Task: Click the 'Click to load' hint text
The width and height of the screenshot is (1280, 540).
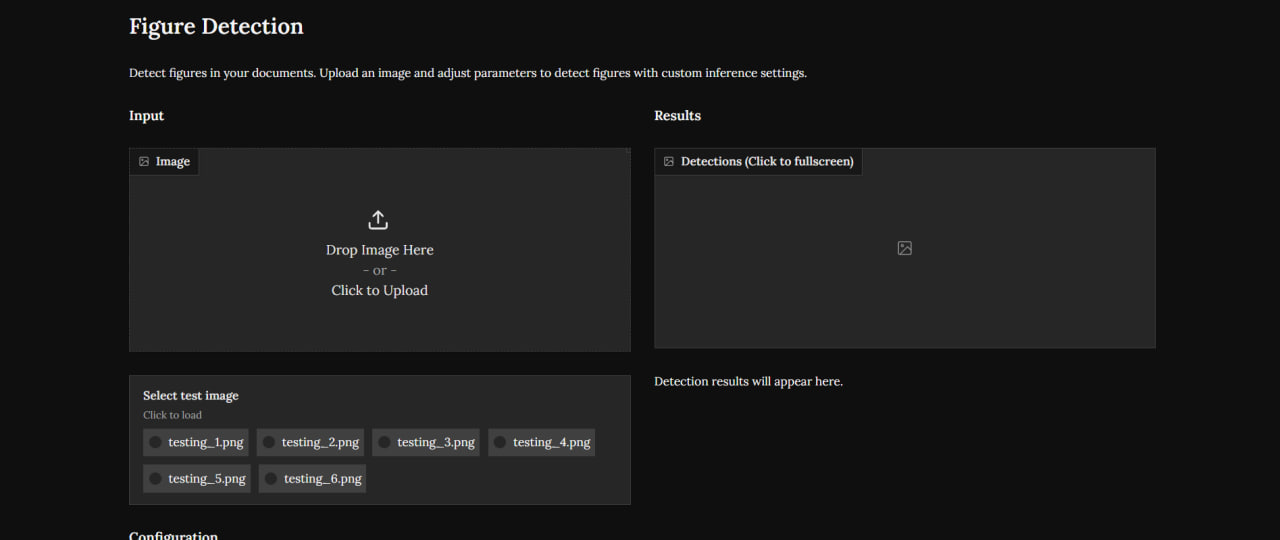Action: click(172, 415)
